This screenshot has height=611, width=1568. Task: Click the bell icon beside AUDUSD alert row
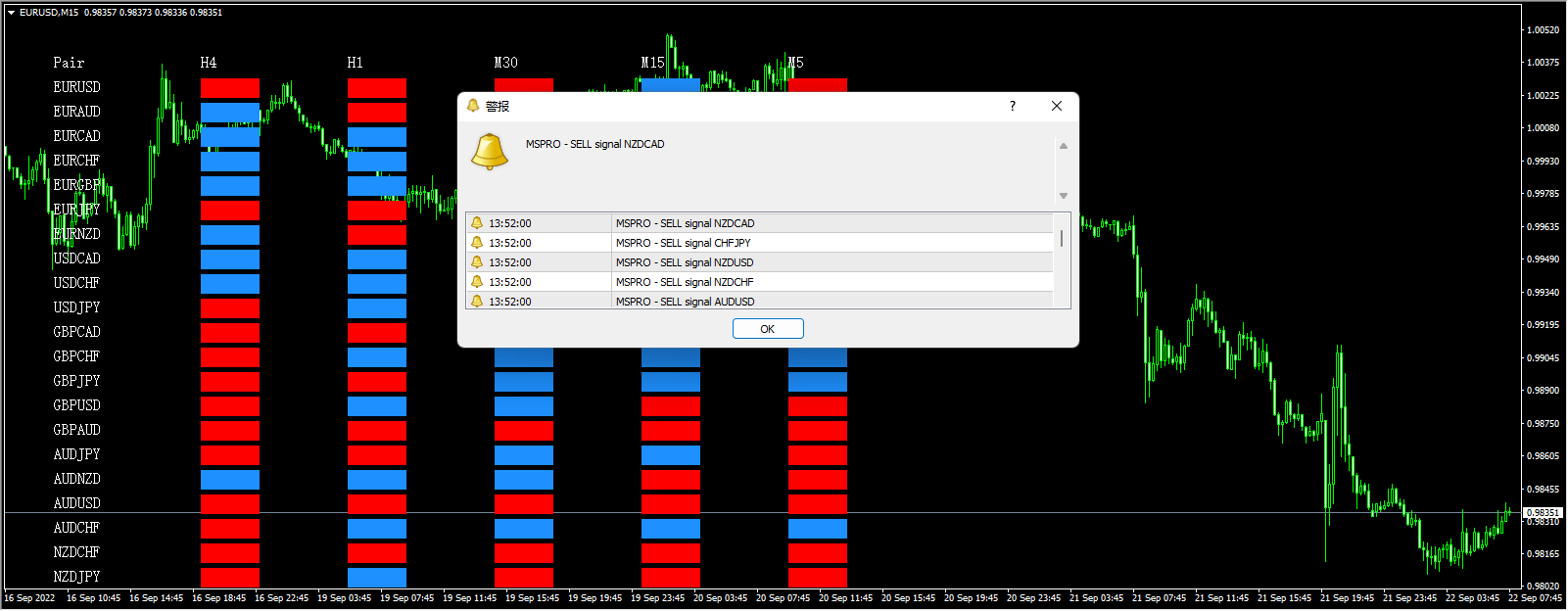tap(477, 301)
